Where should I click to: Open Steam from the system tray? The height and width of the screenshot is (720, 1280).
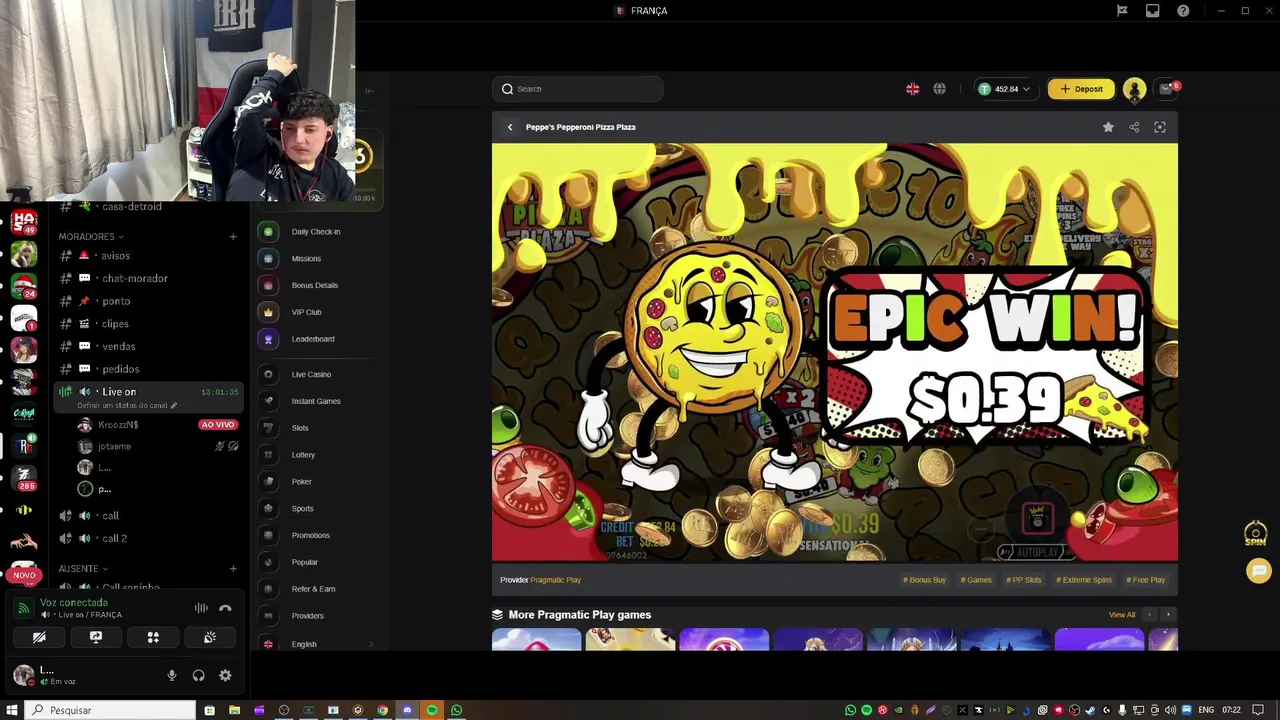coord(1091,710)
